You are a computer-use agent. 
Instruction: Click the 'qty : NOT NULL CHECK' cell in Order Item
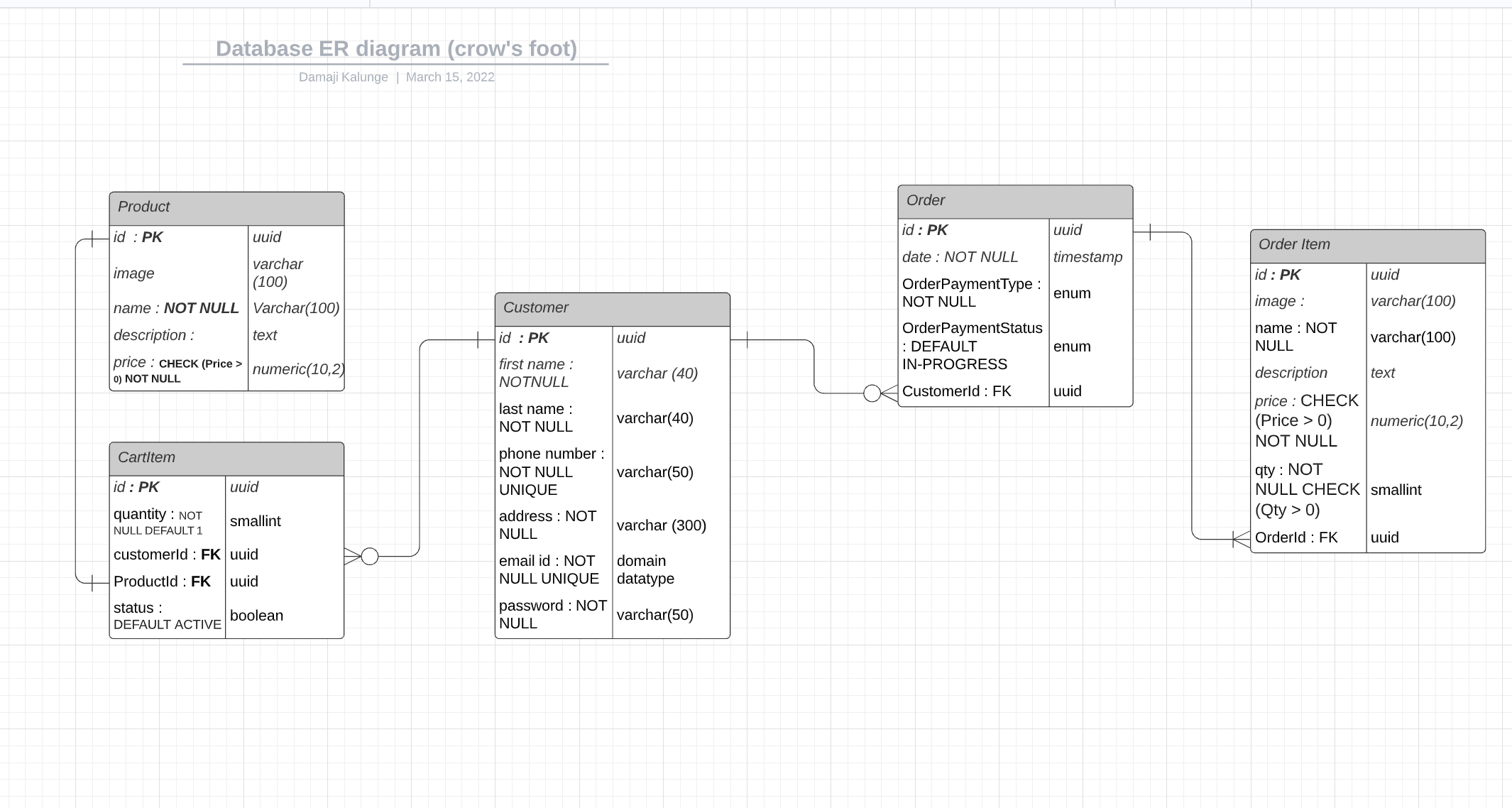click(1306, 489)
